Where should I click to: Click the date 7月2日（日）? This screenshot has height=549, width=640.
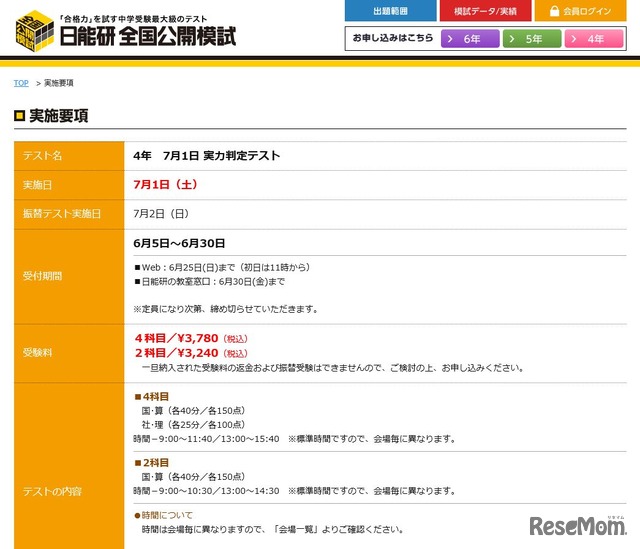point(161,214)
